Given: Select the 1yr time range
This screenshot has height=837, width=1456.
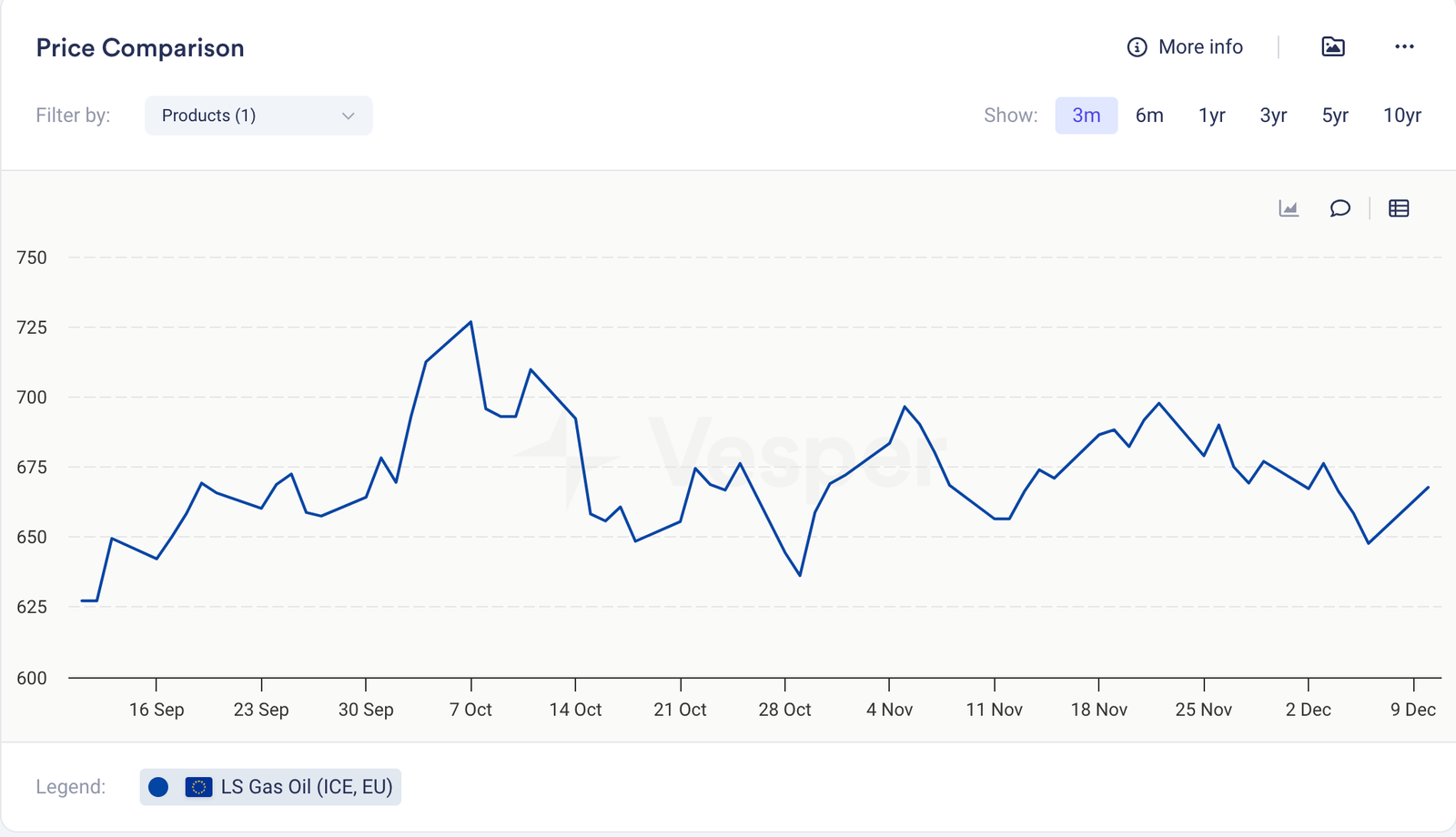Looking at the screenshot, I should [1211, 116].
